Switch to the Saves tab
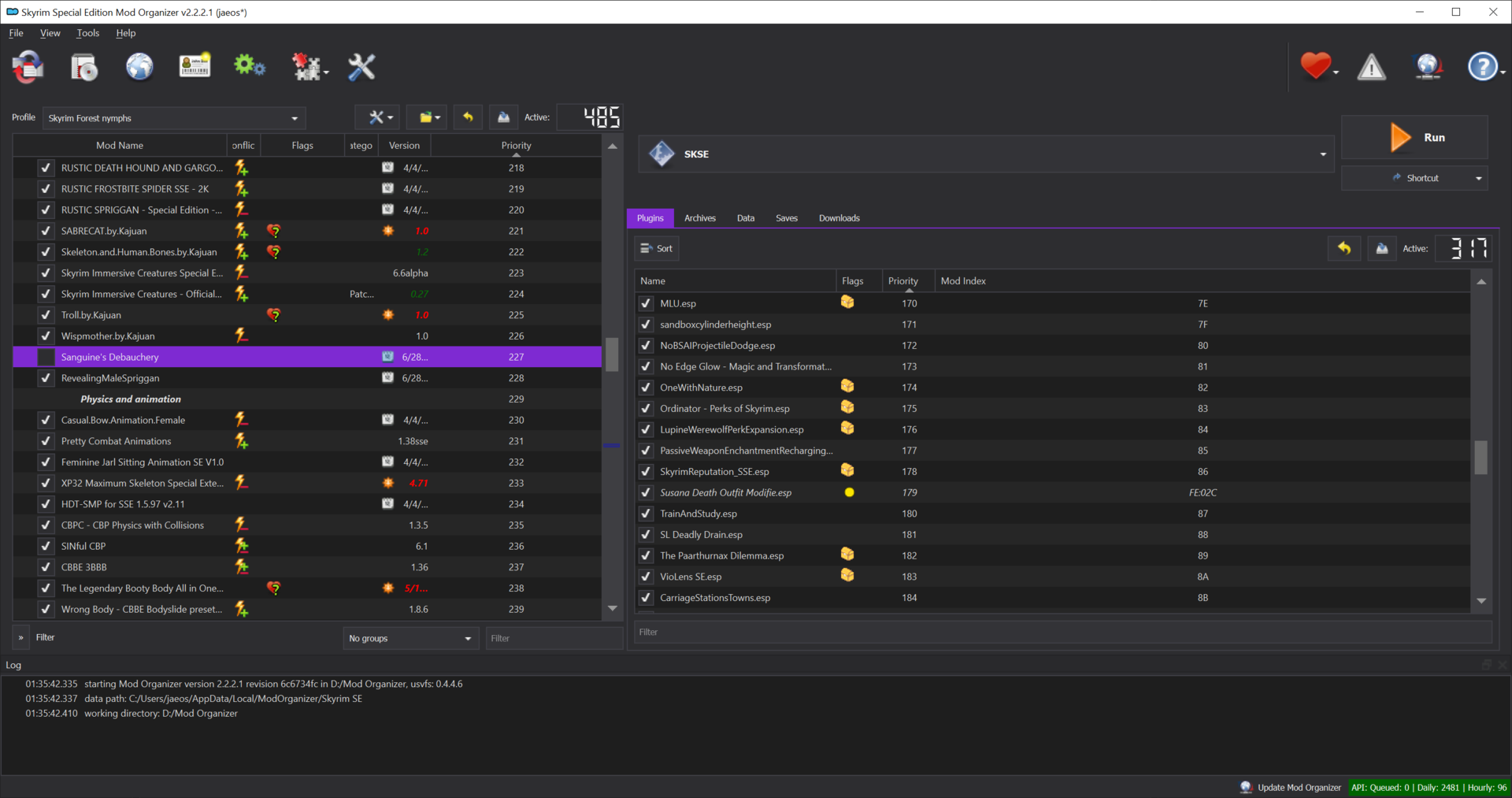The image size is (1512, 798). pyautogui.click(x=787, y=218)
